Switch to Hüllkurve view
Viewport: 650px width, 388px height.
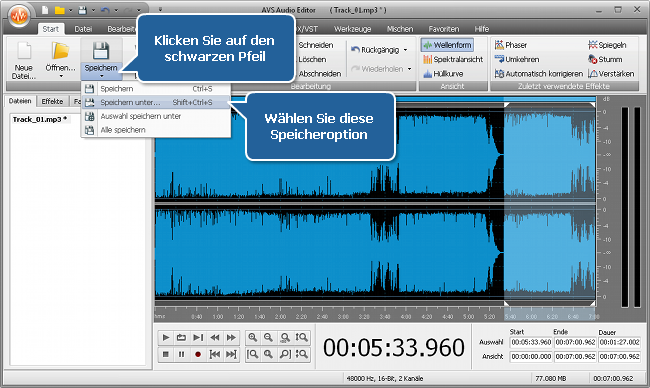[x=443, y=74]
